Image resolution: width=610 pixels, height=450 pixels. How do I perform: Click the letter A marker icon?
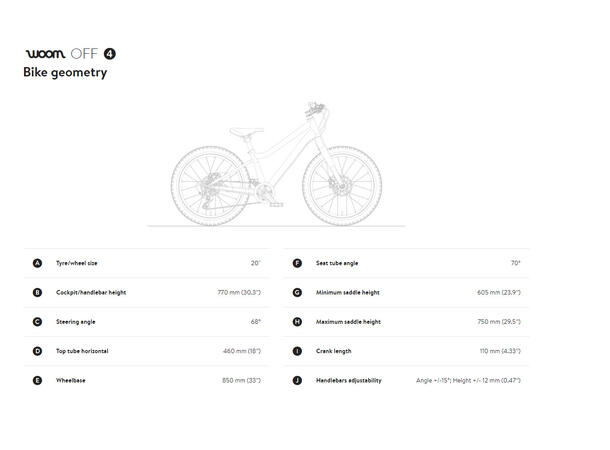point(37,263)
